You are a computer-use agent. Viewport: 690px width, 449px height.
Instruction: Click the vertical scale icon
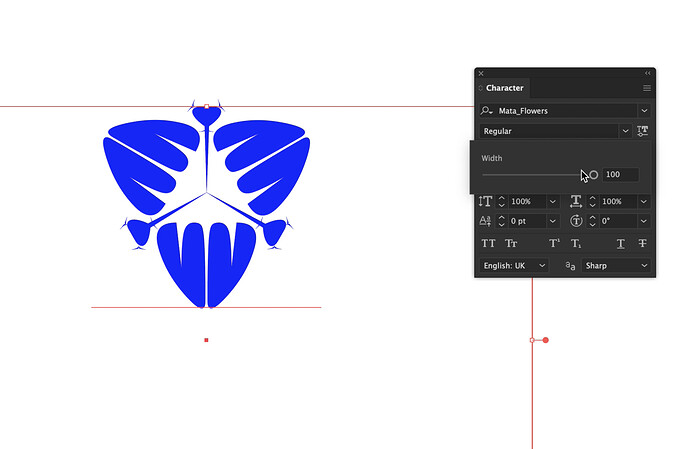pyautogui.click(x=485, y=202)
